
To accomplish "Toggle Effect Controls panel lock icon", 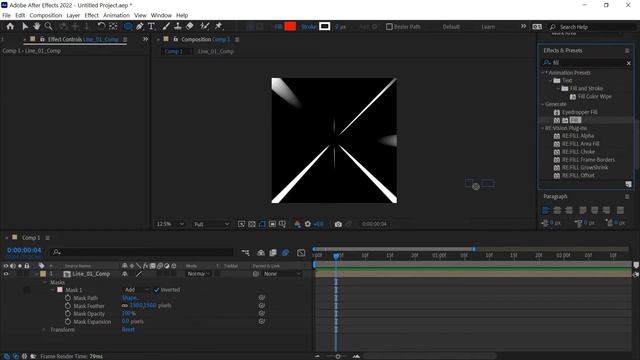I will pos(42,39).
